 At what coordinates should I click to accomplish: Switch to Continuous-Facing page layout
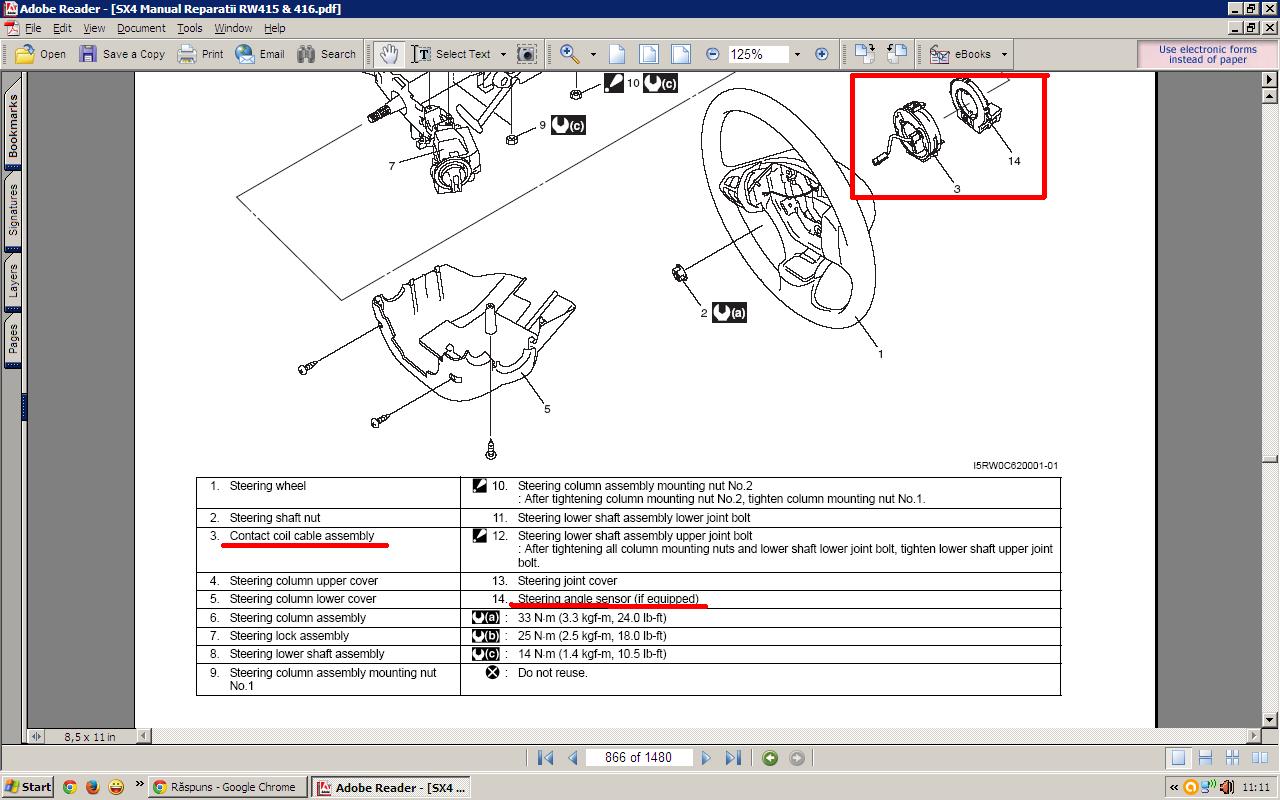point(1232,758)
